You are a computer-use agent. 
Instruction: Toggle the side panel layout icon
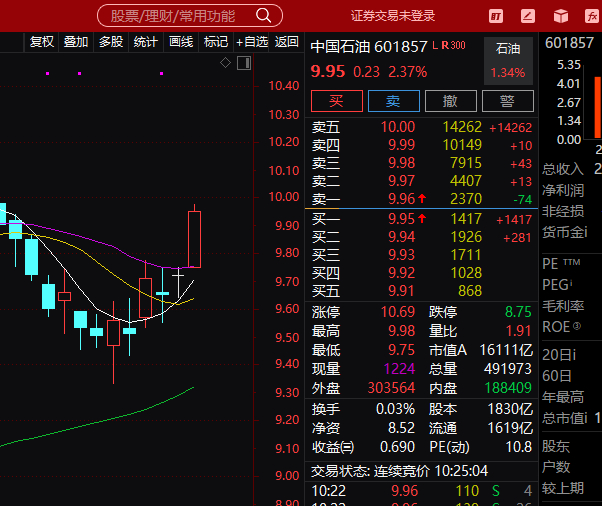tap(244, 63)
